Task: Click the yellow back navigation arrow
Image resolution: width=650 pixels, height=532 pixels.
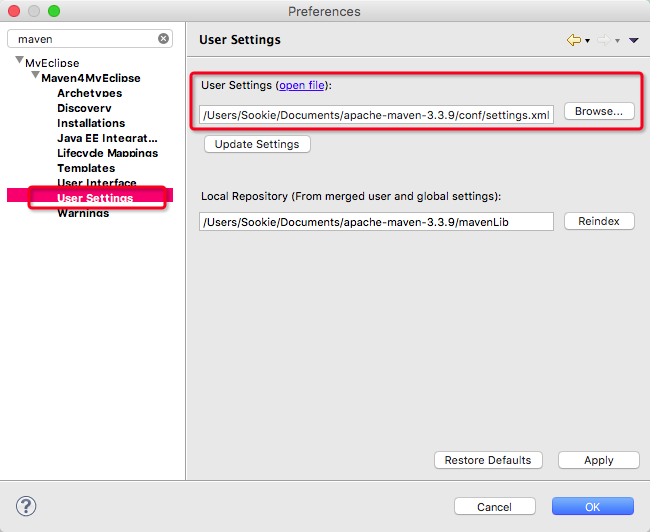Action: click(573, 40)
